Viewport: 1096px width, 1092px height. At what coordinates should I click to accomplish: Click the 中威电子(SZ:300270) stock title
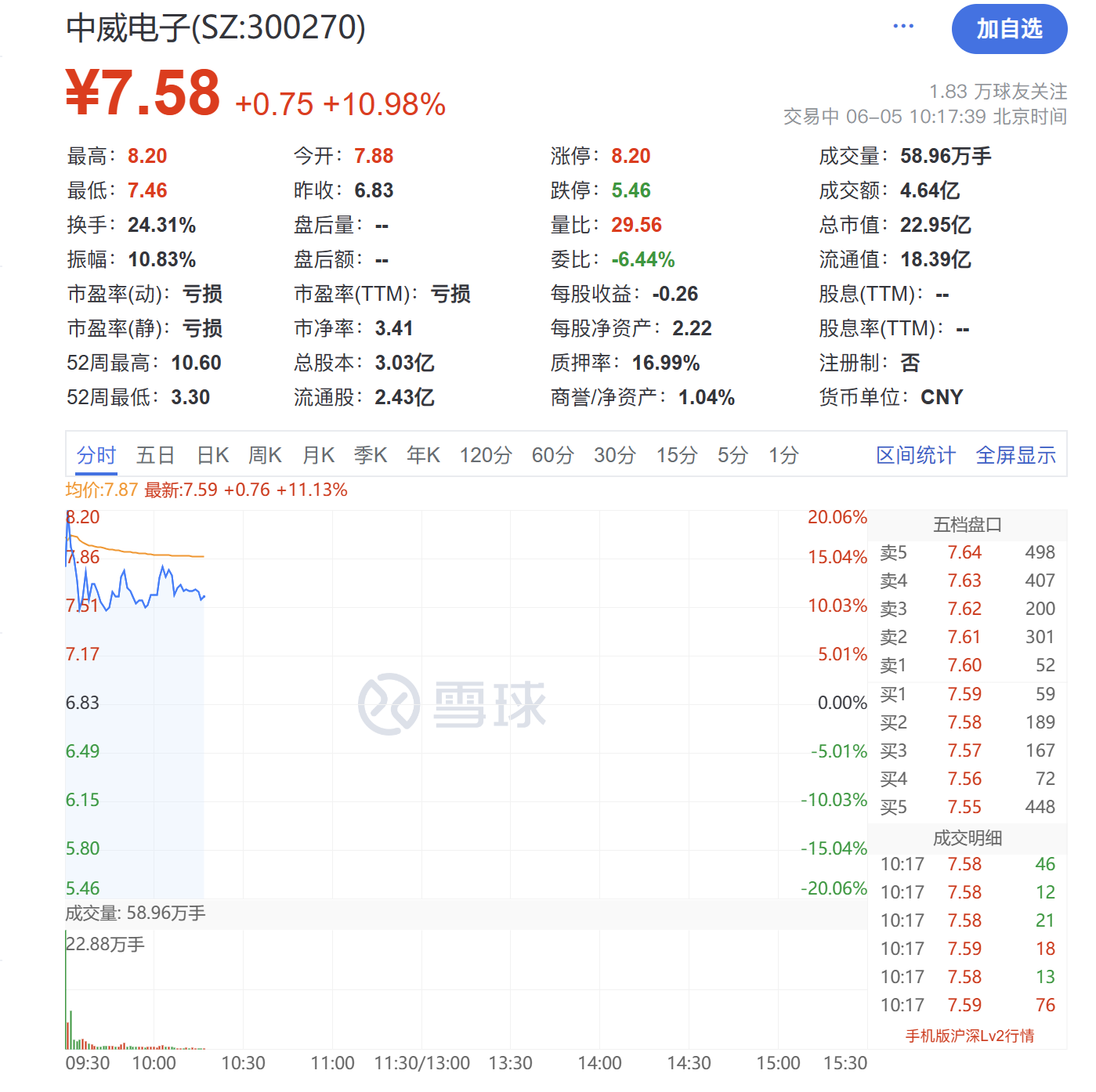(x=215, y=28)
